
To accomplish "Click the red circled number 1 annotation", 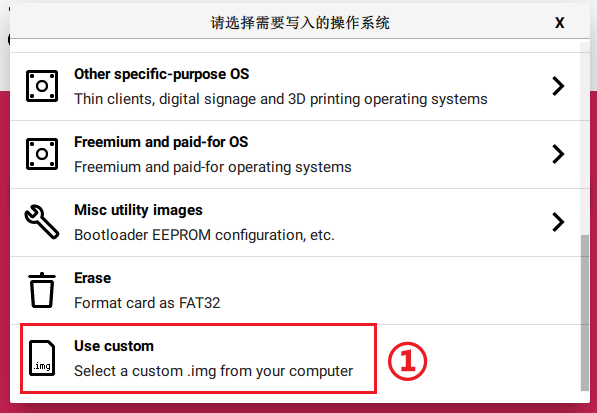I will [407, 361].
